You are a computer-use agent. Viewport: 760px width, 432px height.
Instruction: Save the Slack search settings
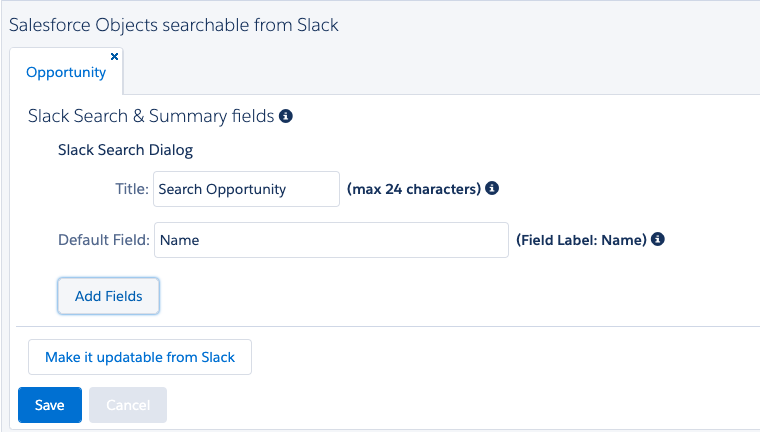tap(50, 405)
